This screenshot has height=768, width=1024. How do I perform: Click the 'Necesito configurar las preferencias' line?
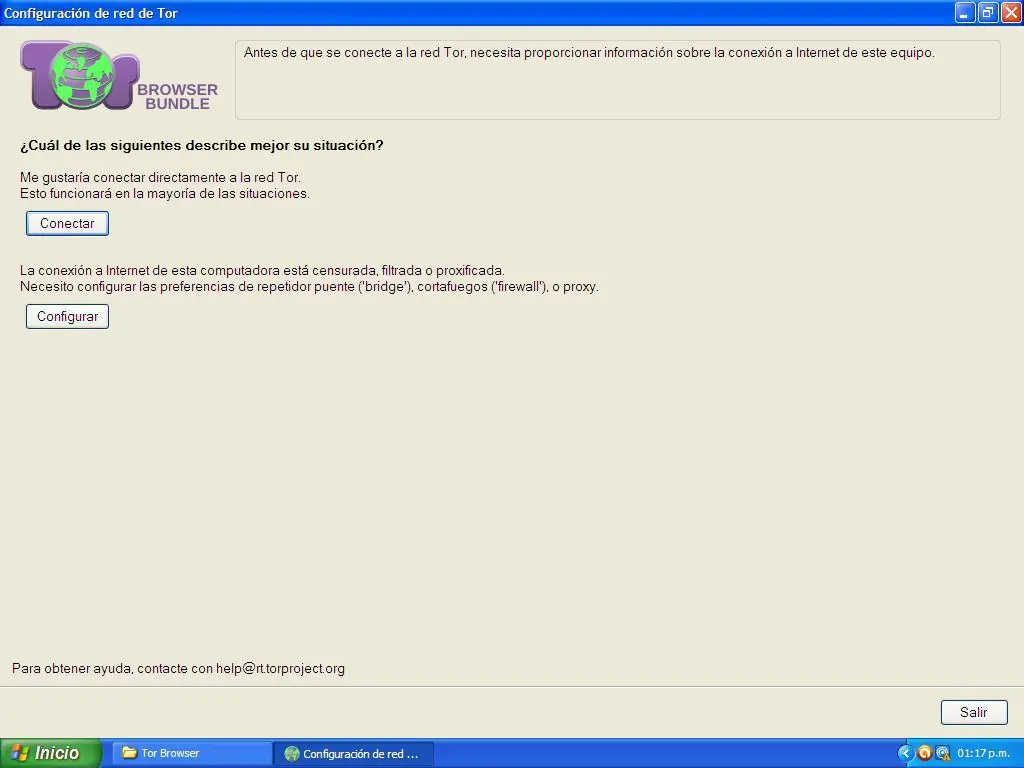click(309, 287)
